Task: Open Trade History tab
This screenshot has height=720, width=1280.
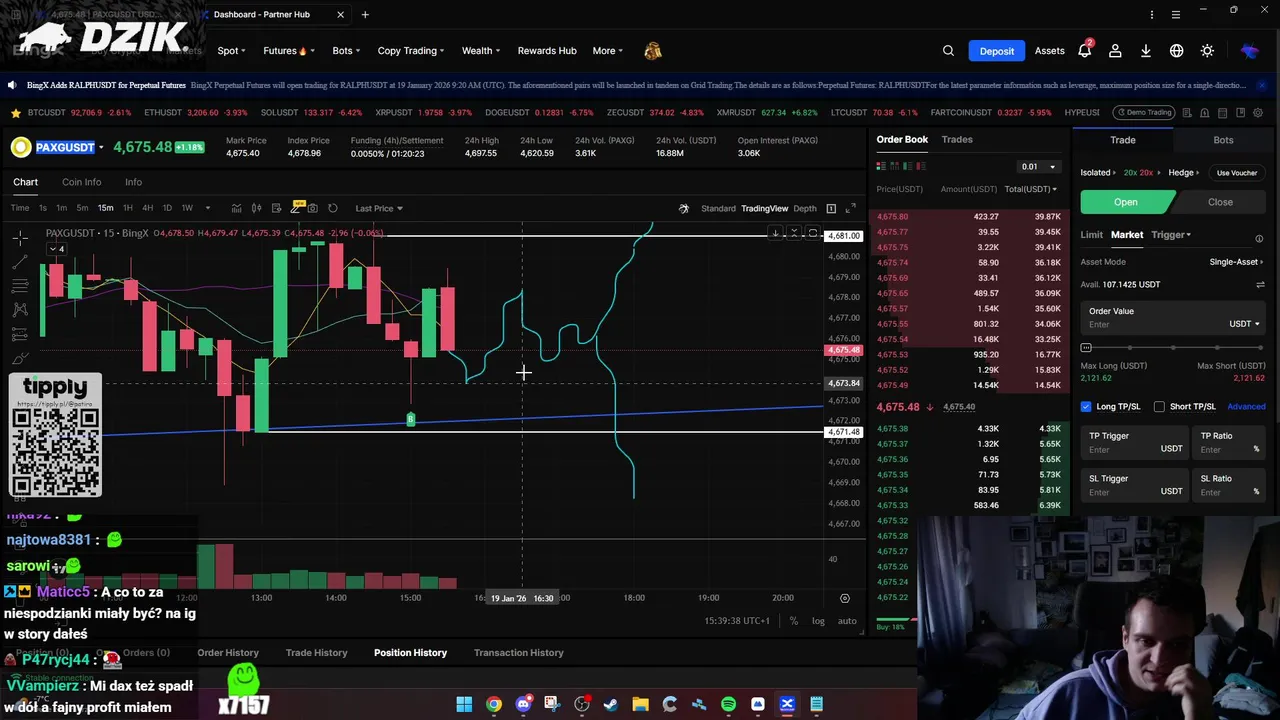Action: pos(316,653)
